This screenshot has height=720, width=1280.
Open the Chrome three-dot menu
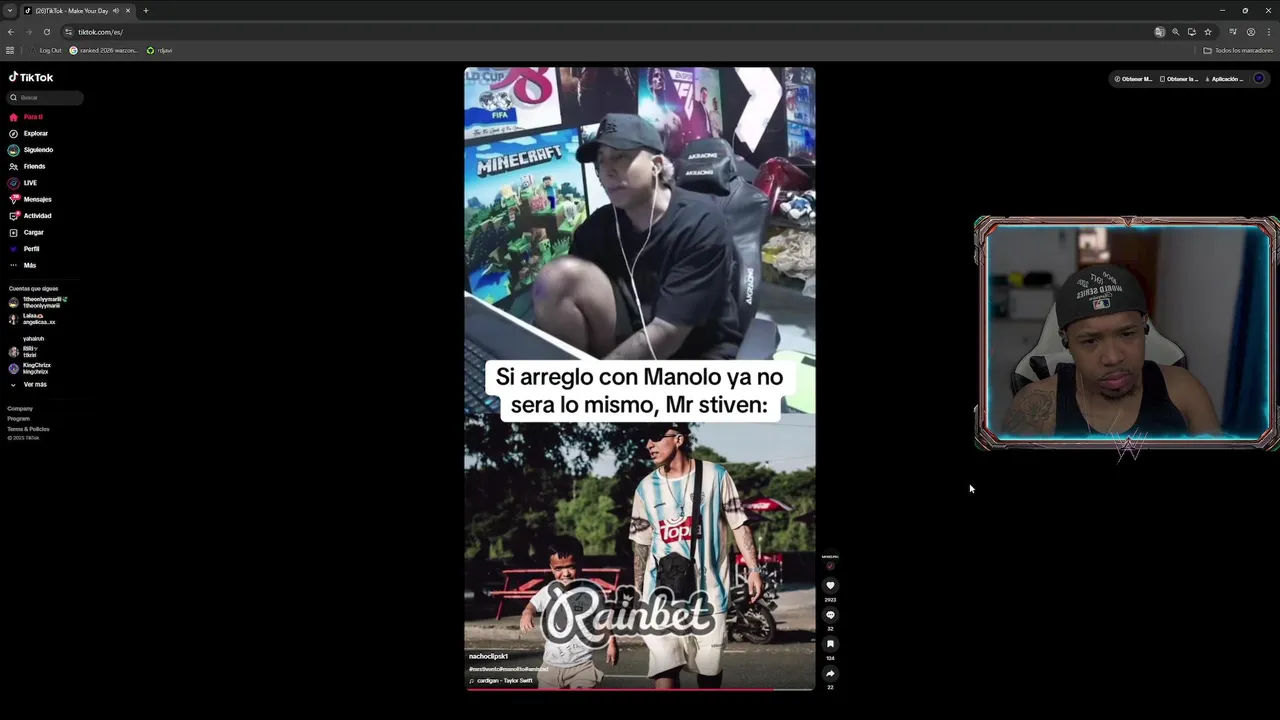1269,32
